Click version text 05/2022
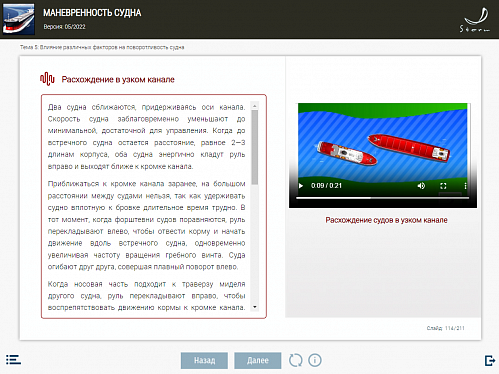The width and height of the screenshot is (499, 374). (64, 27)
